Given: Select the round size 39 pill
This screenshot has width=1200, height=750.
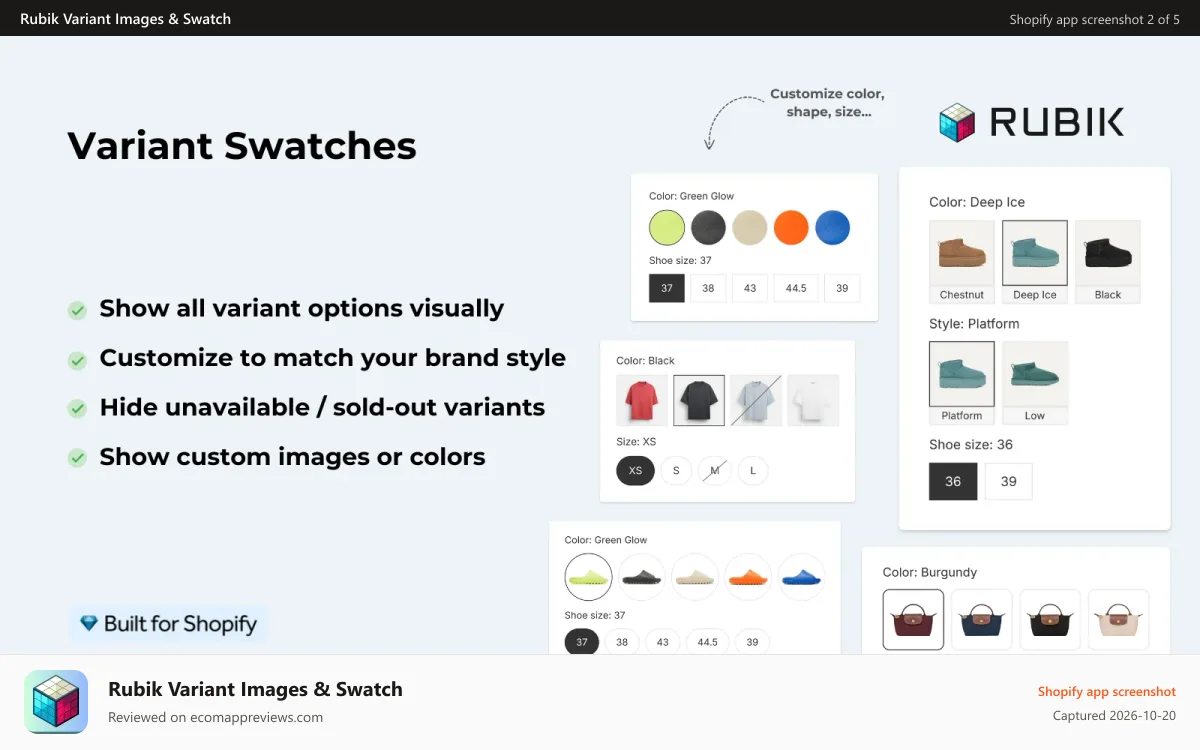Looking at the screenshot, I should pyautogui.click(x=752, y=641).
